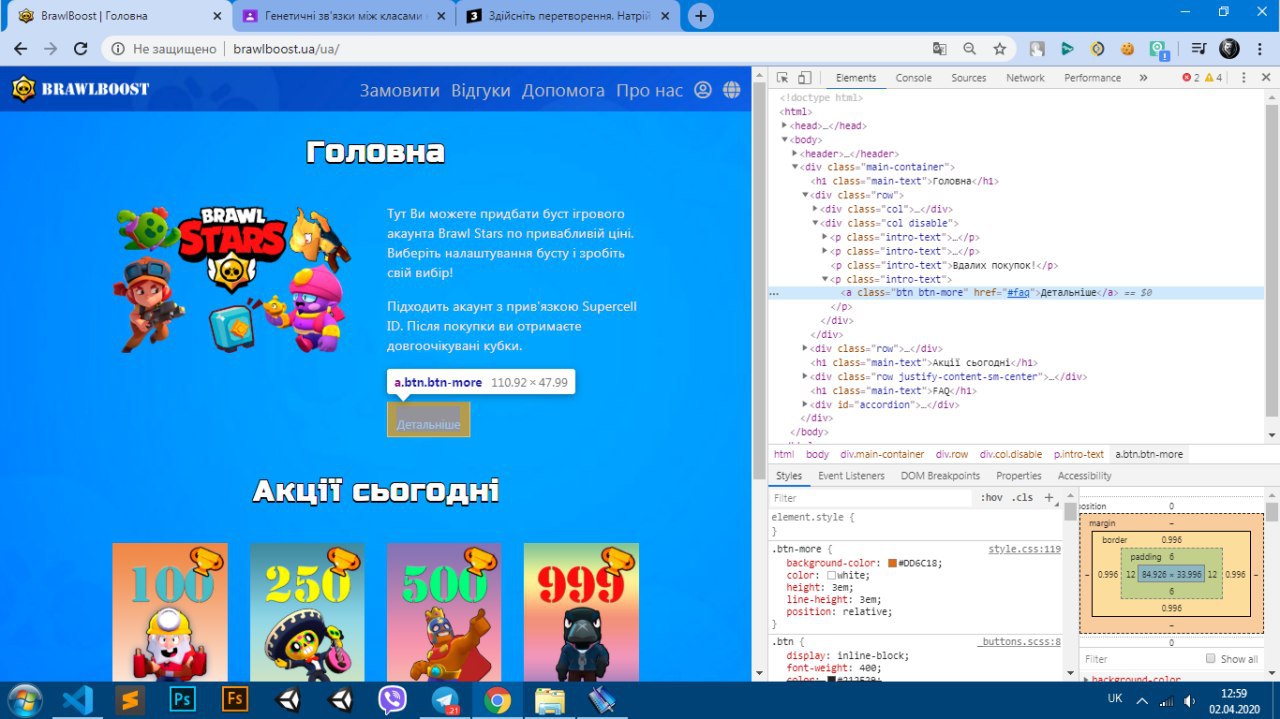
Task: Click the globe language icon on site header
Action: pyautogui.click(x=732, y=90)
